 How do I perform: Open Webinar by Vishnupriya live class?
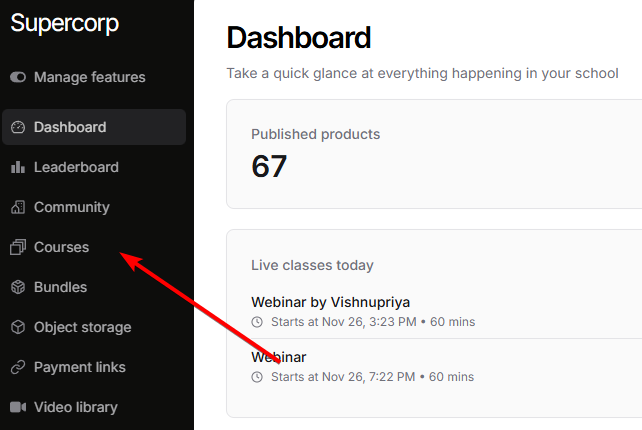click(330, 302)
